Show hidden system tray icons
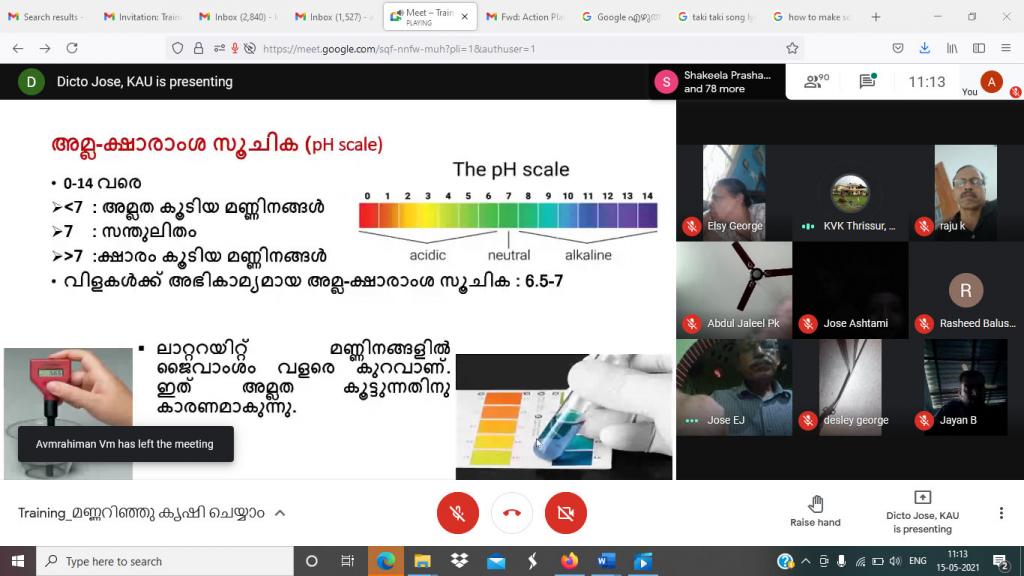Viewport: 1024px width, 576px height. pos(806,561)
